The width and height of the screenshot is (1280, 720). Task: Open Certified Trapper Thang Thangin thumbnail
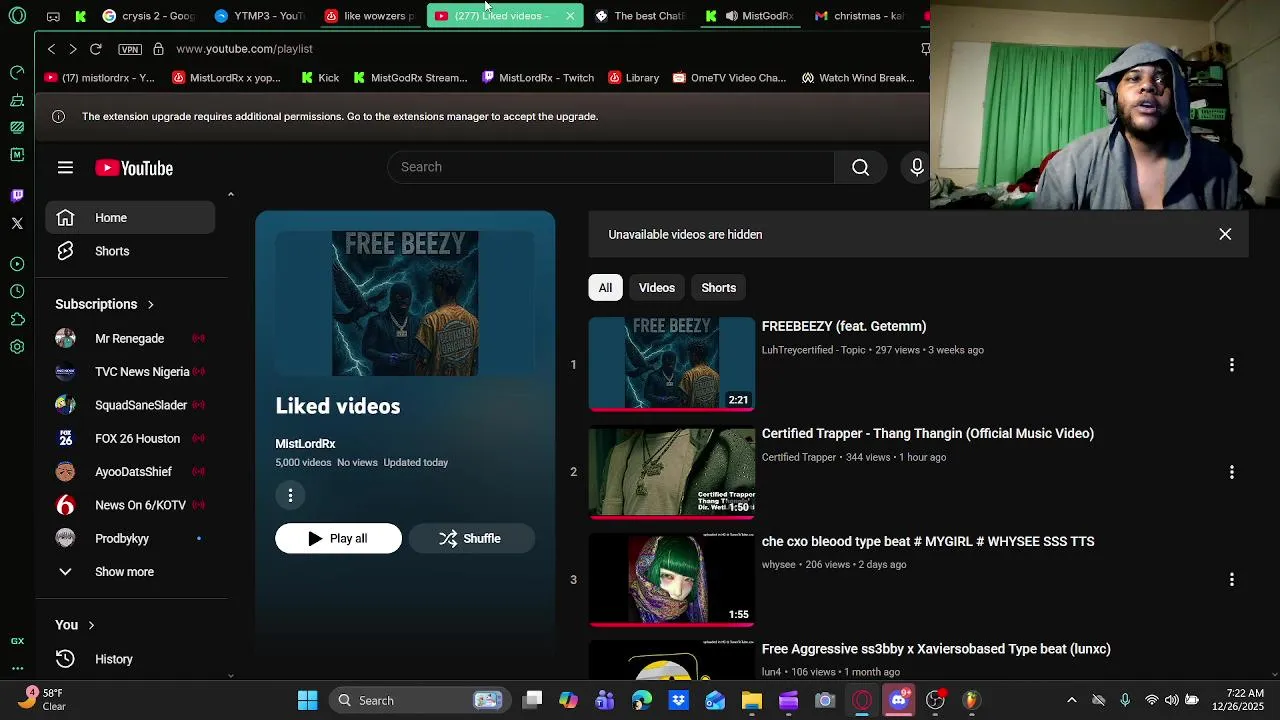pyautogui.click(x=672, y=472)
